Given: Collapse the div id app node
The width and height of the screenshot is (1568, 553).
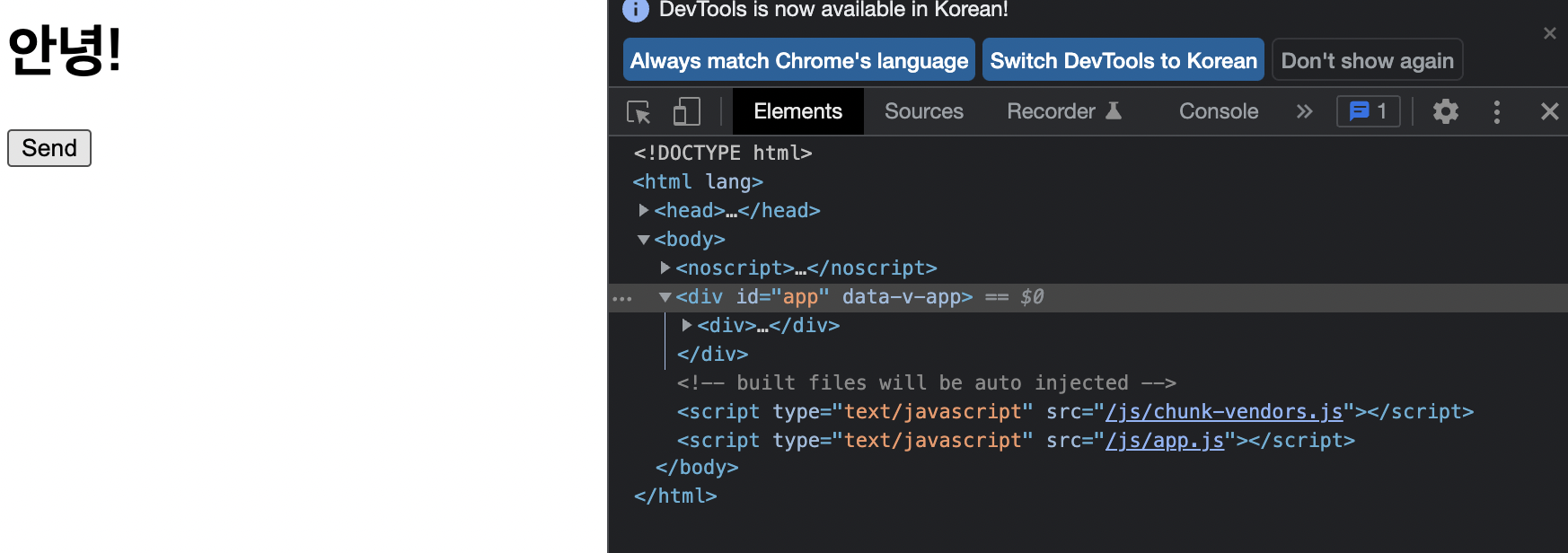Looking at the screenshot, I should coord(665,297).
